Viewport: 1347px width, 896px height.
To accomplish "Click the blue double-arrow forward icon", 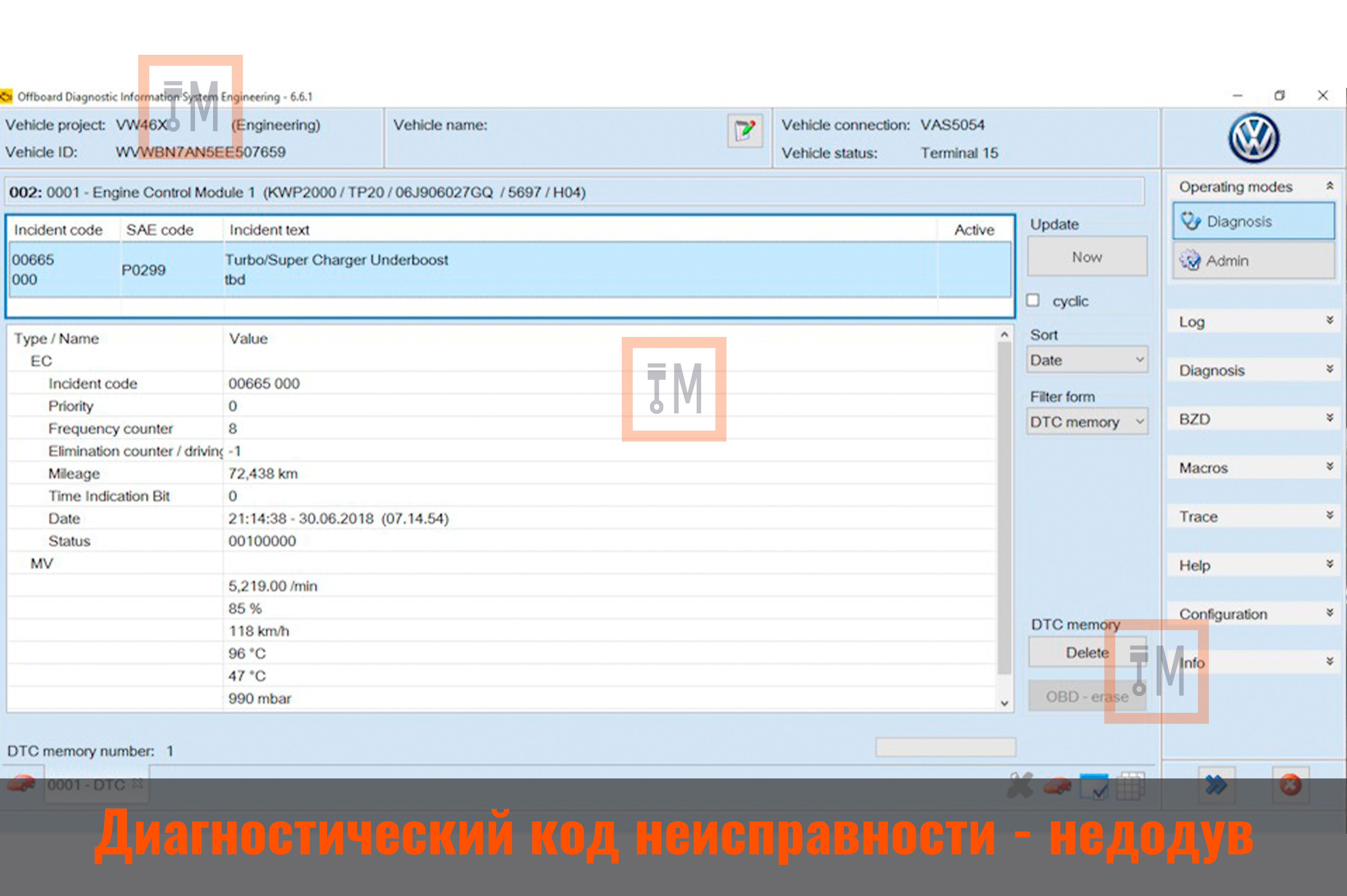I will [1216, 785].
